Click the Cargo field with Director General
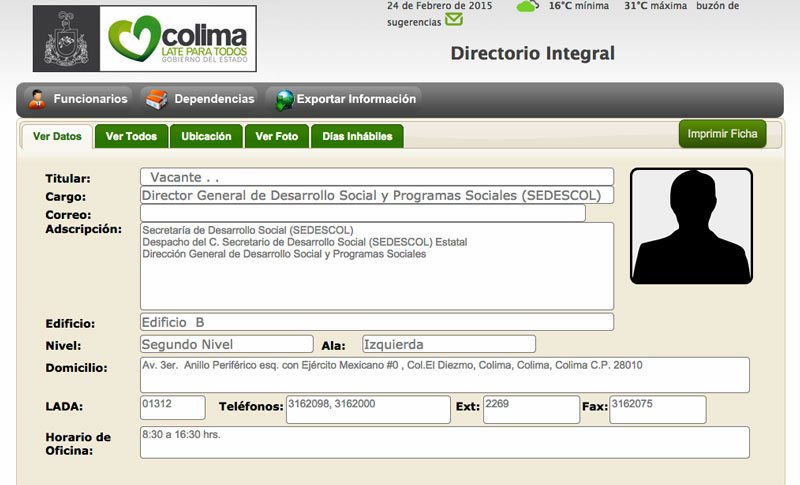This screenshot has height=485, width=800. [x=377, y=195]
